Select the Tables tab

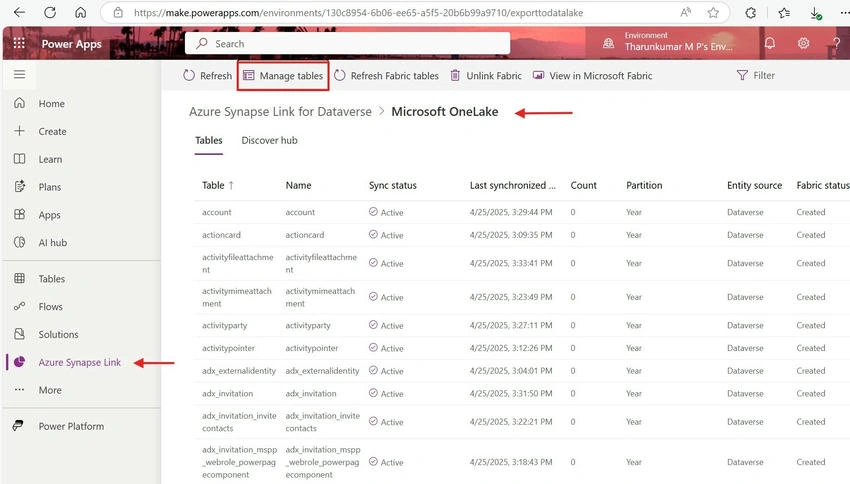pyautogui.click(x=209, y=140)
